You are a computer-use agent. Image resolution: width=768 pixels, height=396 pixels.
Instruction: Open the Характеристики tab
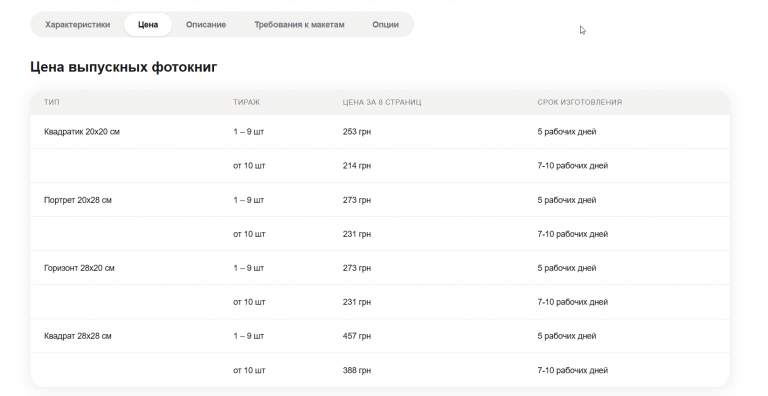[x=77, y=25]
